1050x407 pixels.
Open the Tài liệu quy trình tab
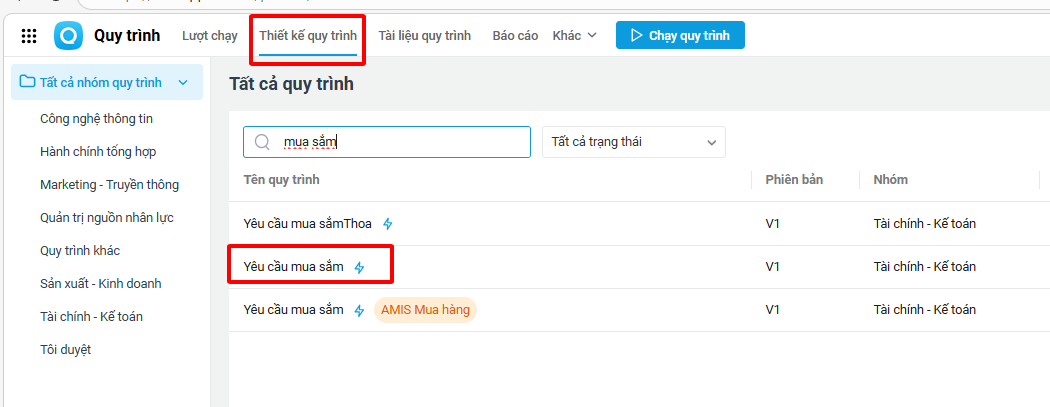coord(424,36)
